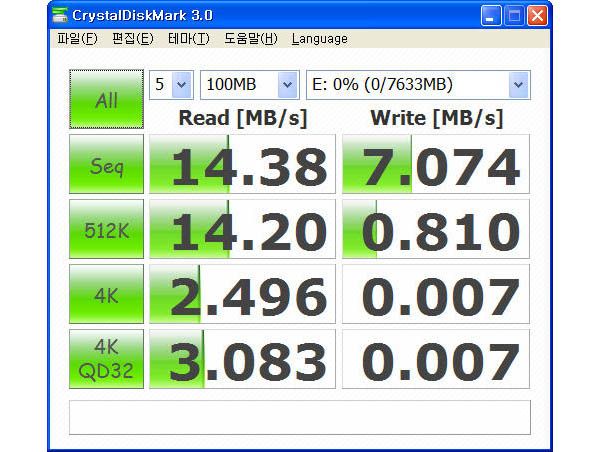Click the Seq write value 7.074

436,164
